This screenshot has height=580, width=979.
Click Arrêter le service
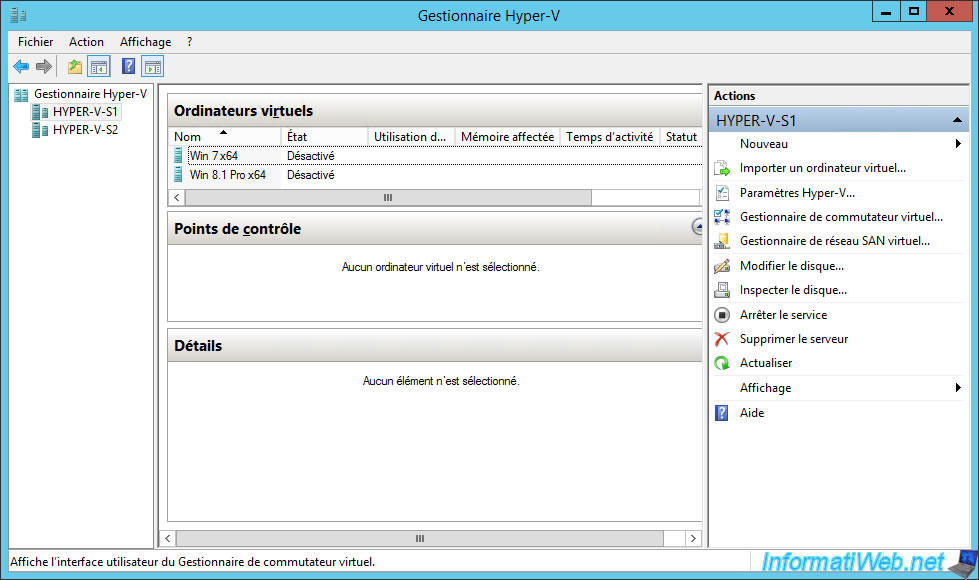(x=784, y=315)
